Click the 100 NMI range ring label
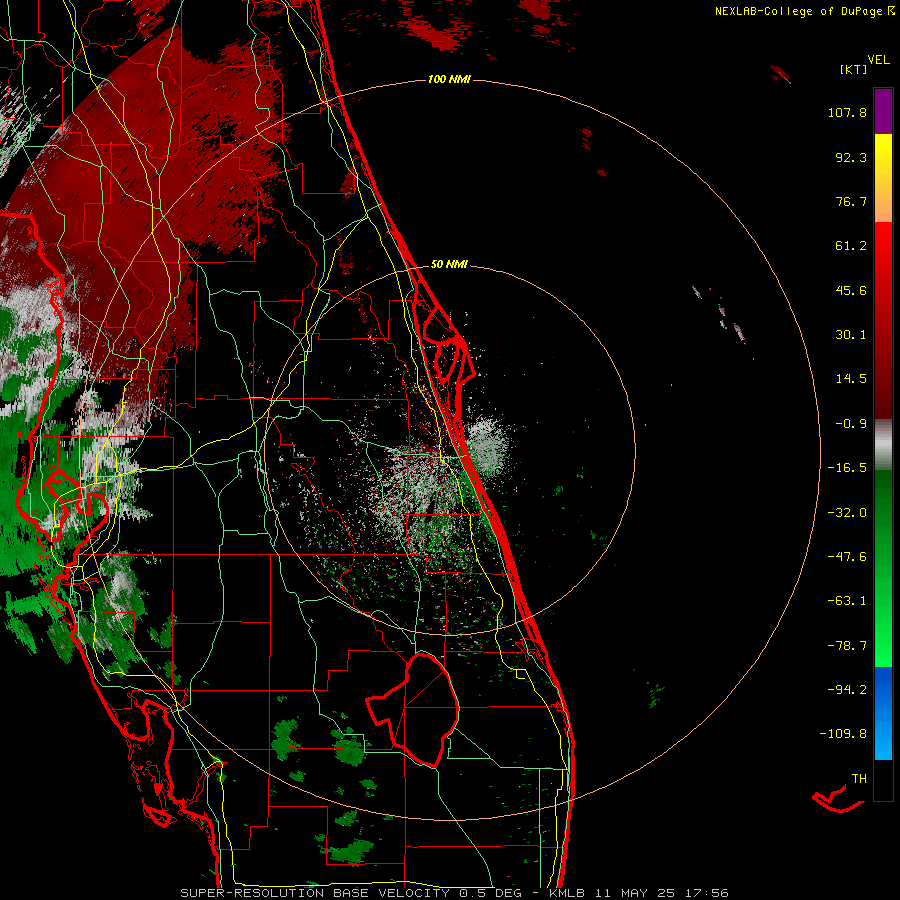The width and height of the screenshot is (900, 900). pyautogui.click(x=449, y=79)
